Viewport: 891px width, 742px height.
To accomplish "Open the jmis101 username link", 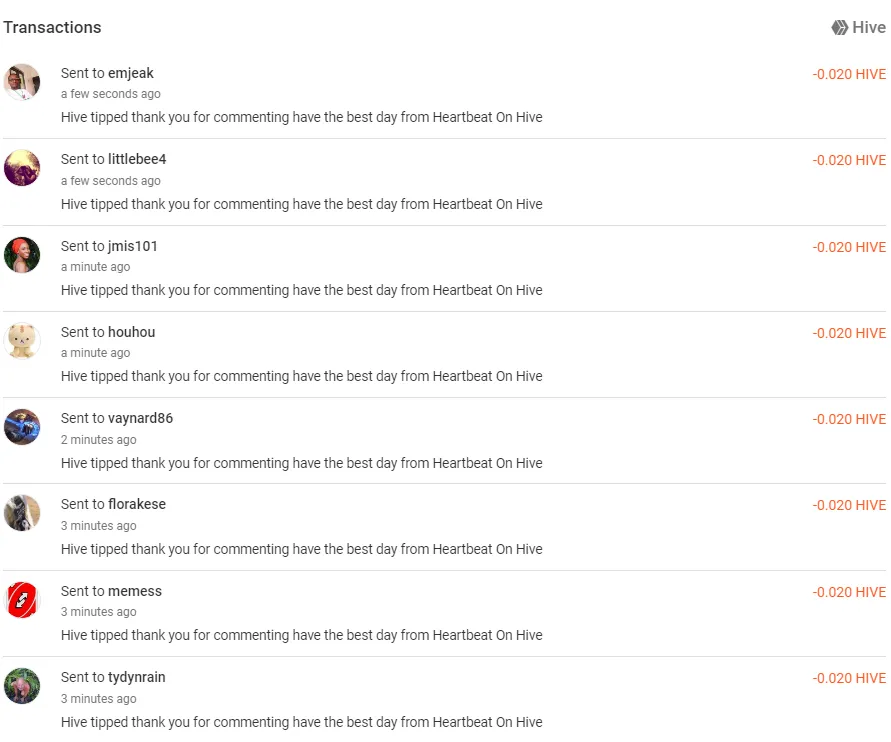I will [133, 246].
